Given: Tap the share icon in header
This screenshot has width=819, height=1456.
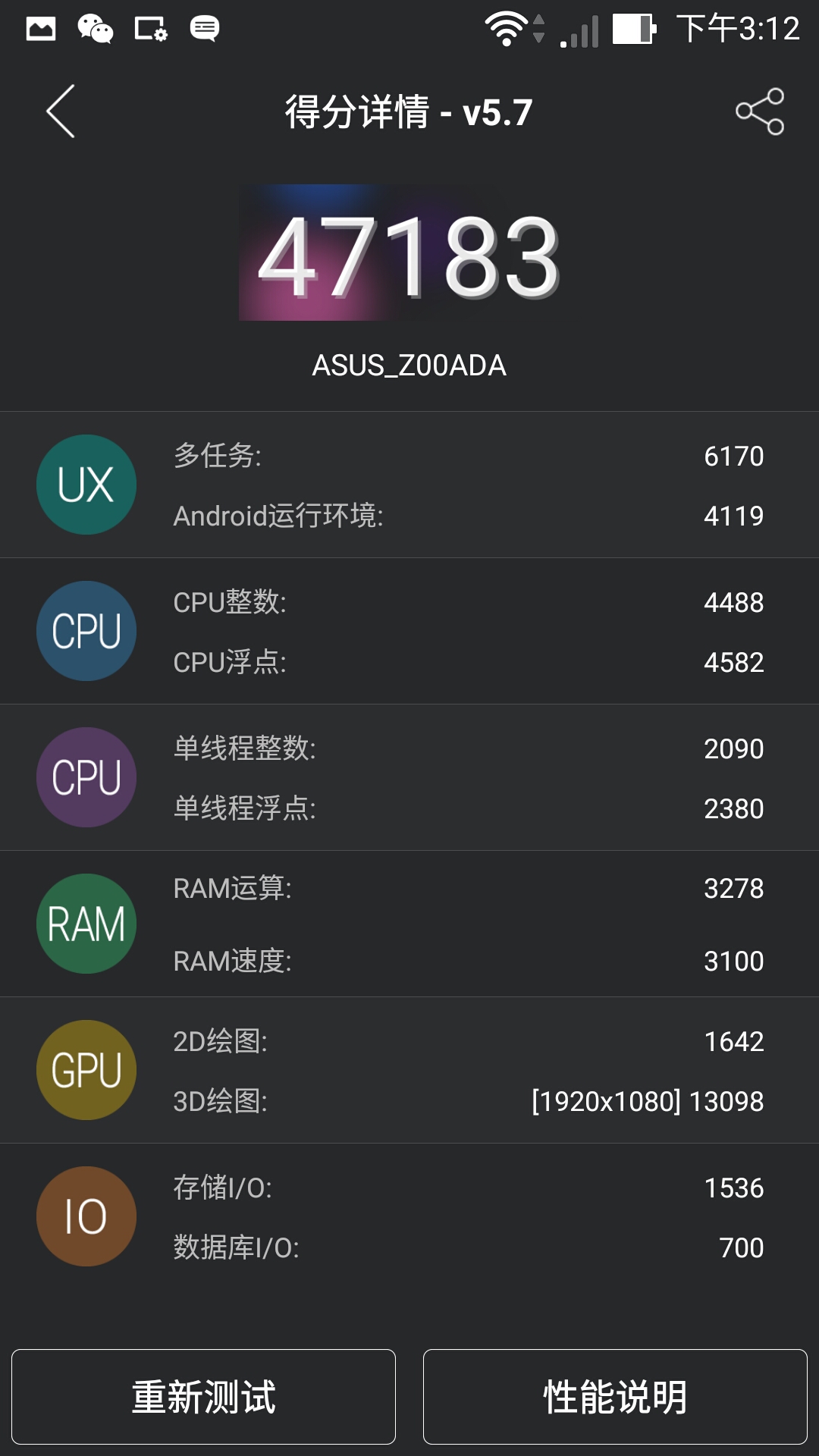Looking at the screenshot, I should (760, 111).
